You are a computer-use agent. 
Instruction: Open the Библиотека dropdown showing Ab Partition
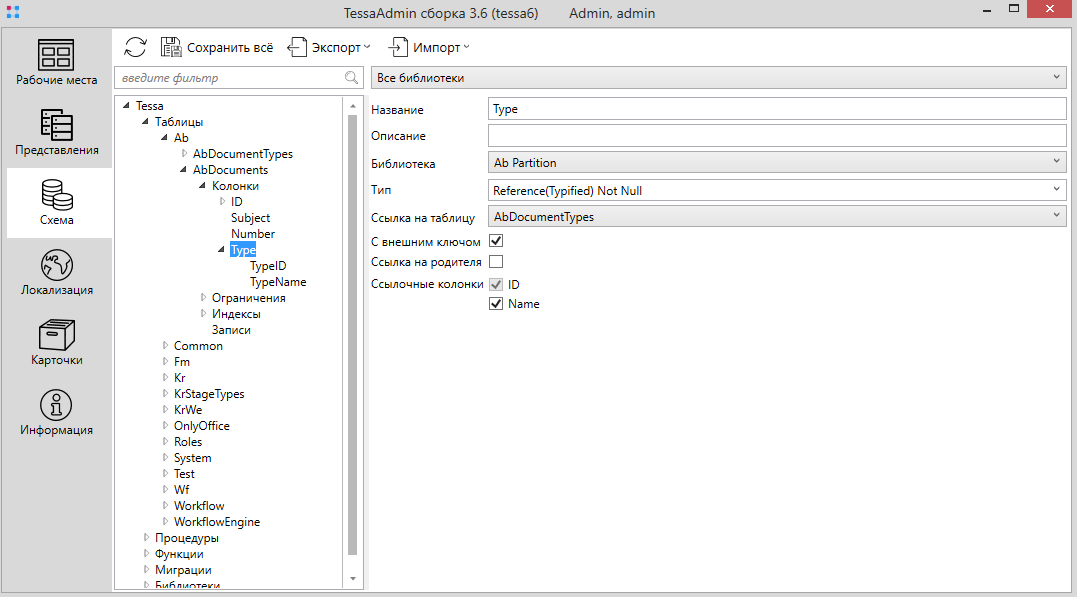point(777,163)
